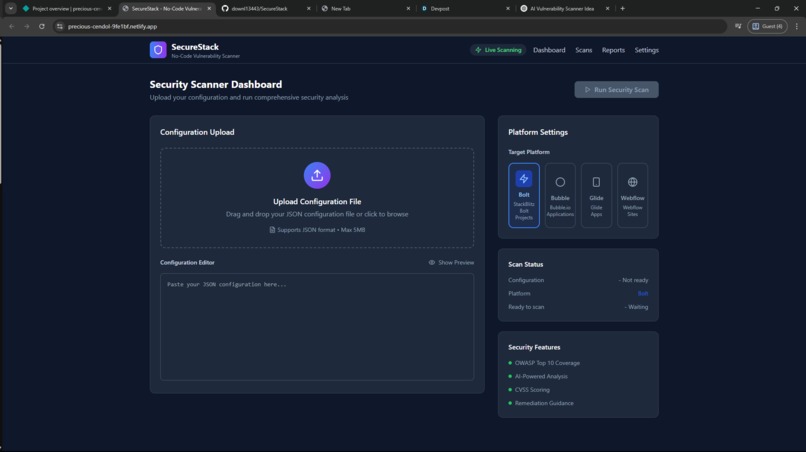This screenshot has width=806, height=452.
Task: Click the SecureStack brand name
Action: (x=195, y=47)
